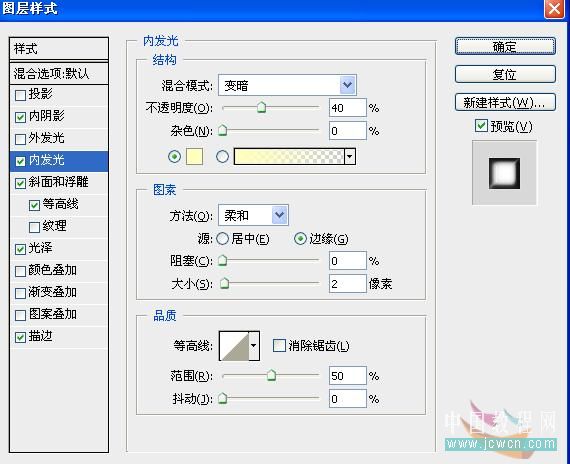Viewport: 570px width, 464px height.
Task: Select the solid color radio button
Action: click(x=174, y=157)
